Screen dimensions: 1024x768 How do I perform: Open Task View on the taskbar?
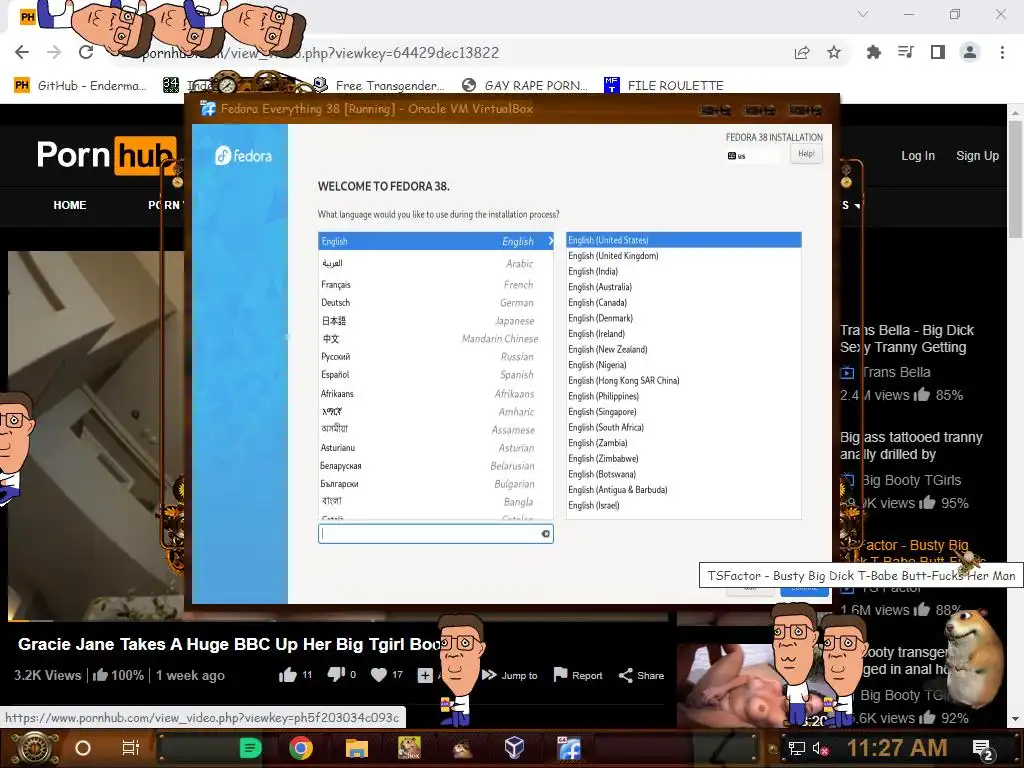[131, 748]
